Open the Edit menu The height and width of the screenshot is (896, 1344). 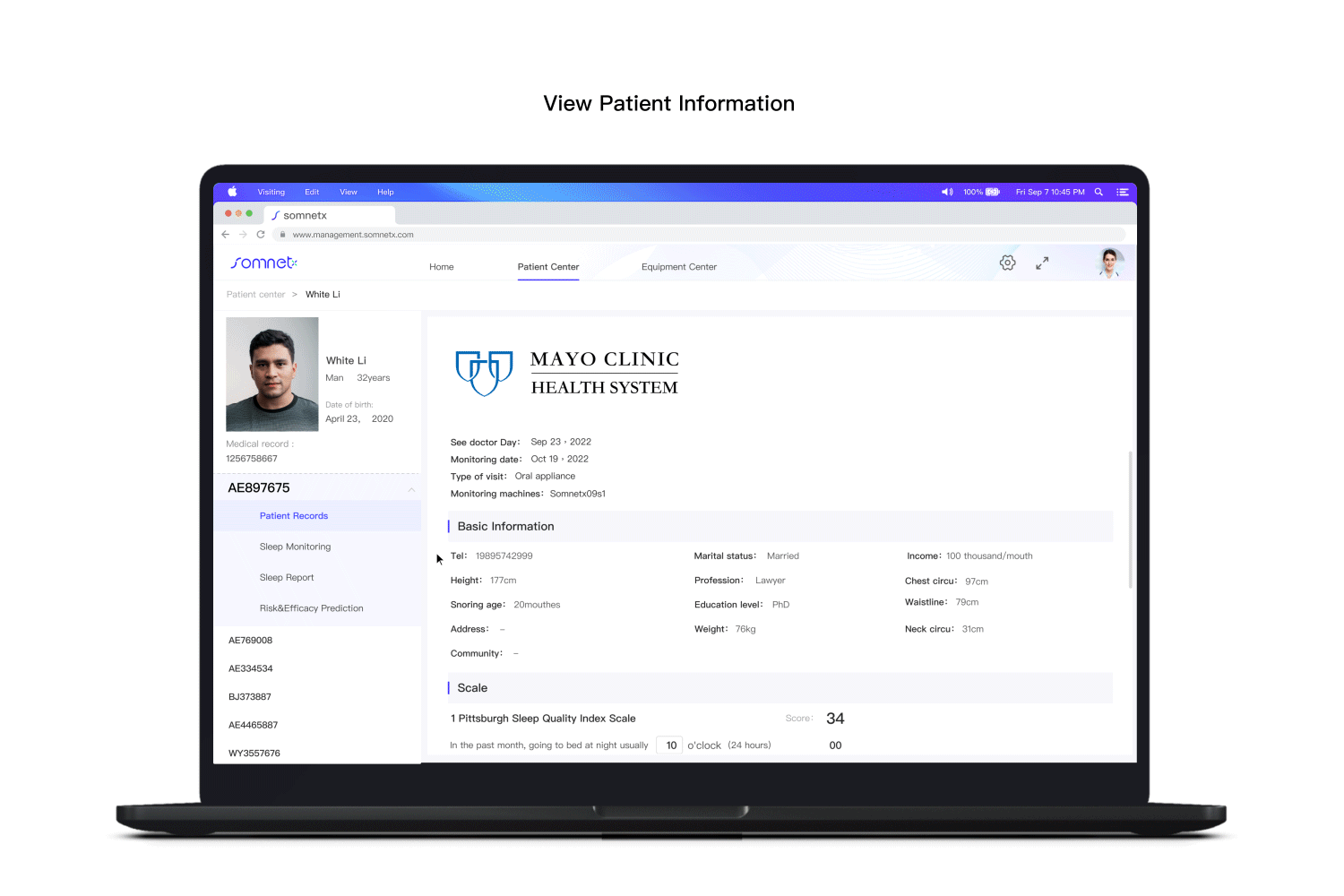pyautogui.click(x=312, y=192)
